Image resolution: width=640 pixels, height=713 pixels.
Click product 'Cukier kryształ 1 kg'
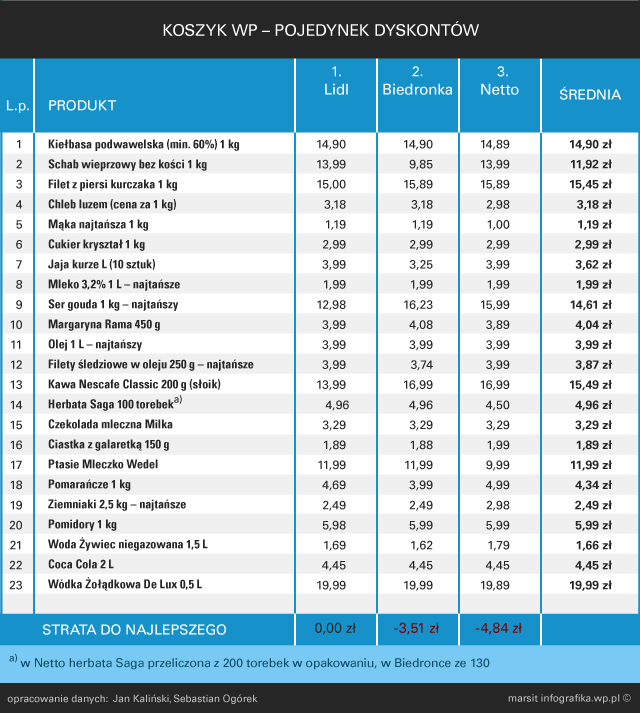pos(96,244)
